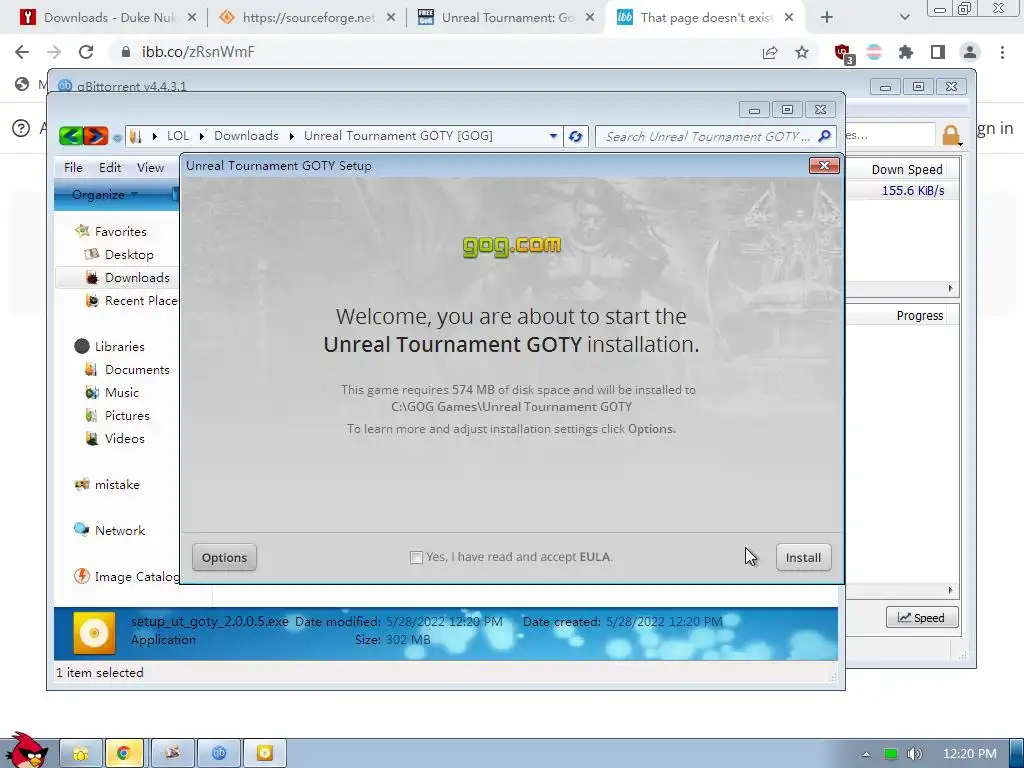Select Image Catalog in navigation pane
1024x768 pixels.
coord(136,577)
